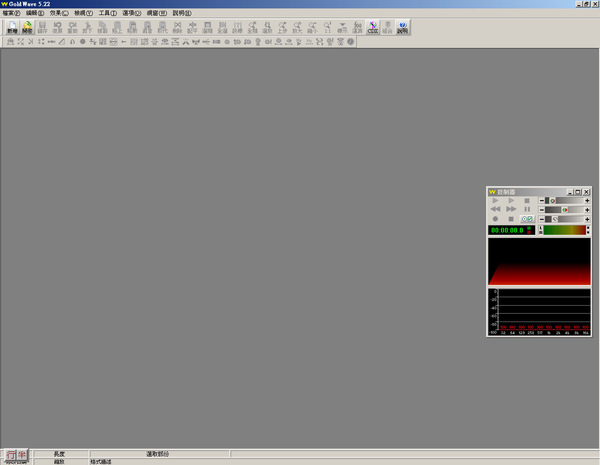Start recording with the round Record button
This screenshot has height=465, width=600.
pyautogui.click(x=495, y=219)
